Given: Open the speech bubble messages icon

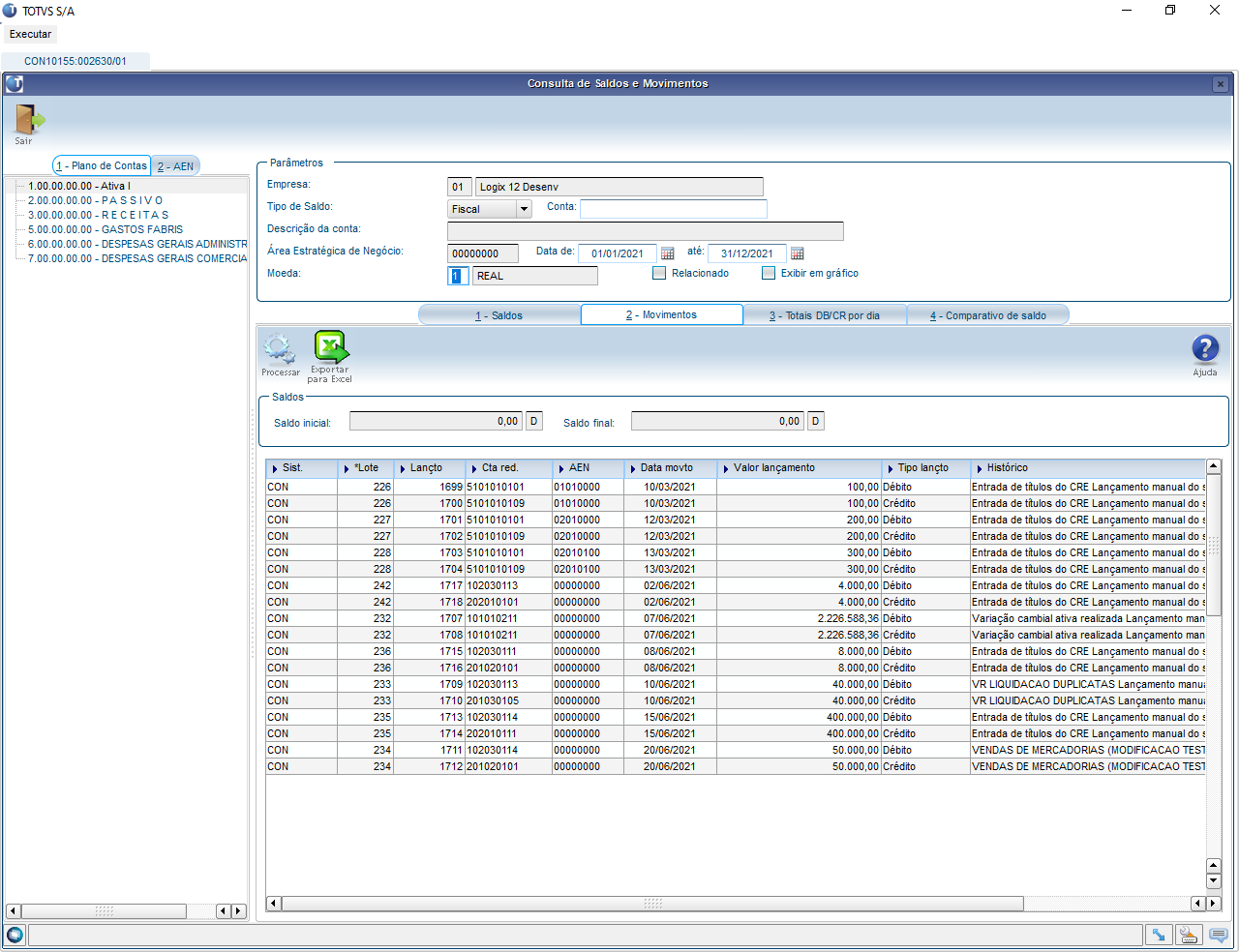Looking at the screenshot, I should [x=1219, y=935].
